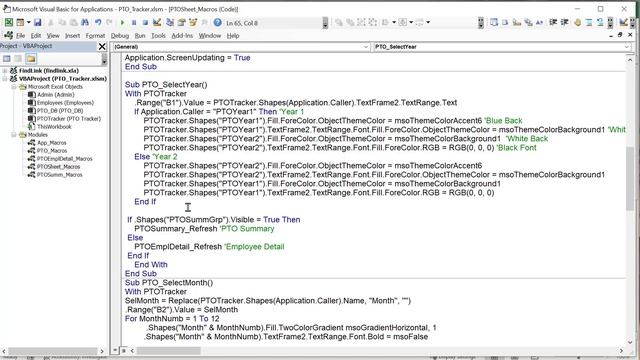Click the Parameter Info icon

click(x=528, y=22)
